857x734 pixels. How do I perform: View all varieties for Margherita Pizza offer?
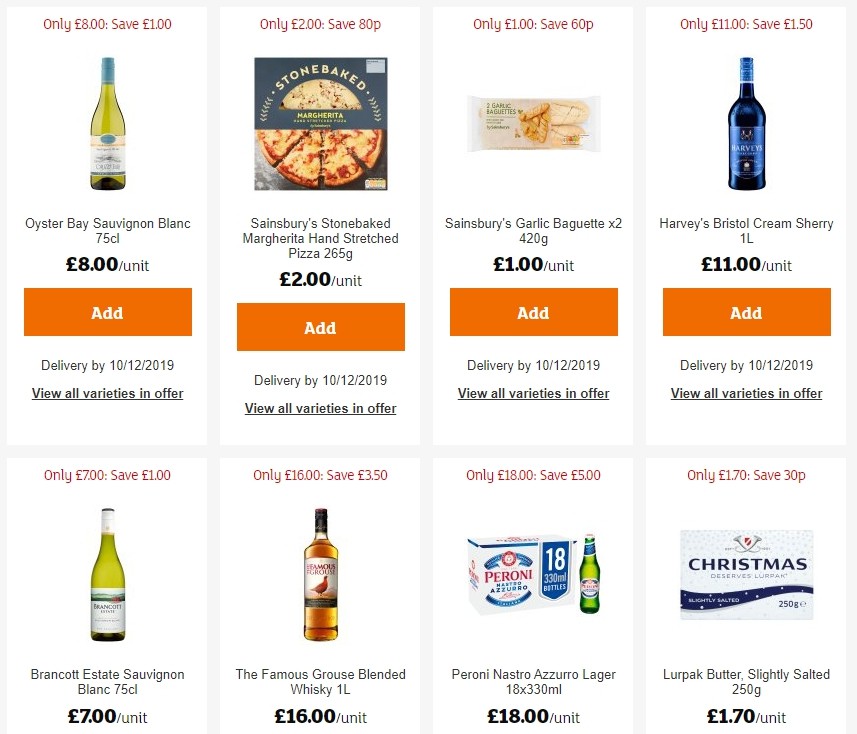320,408
